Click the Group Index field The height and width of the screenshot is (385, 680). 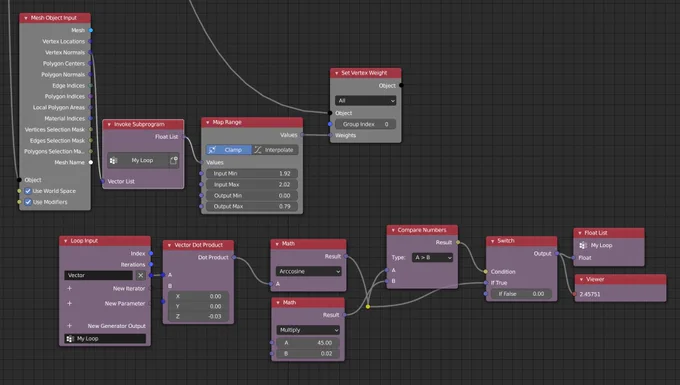click(x=366, y=124)
